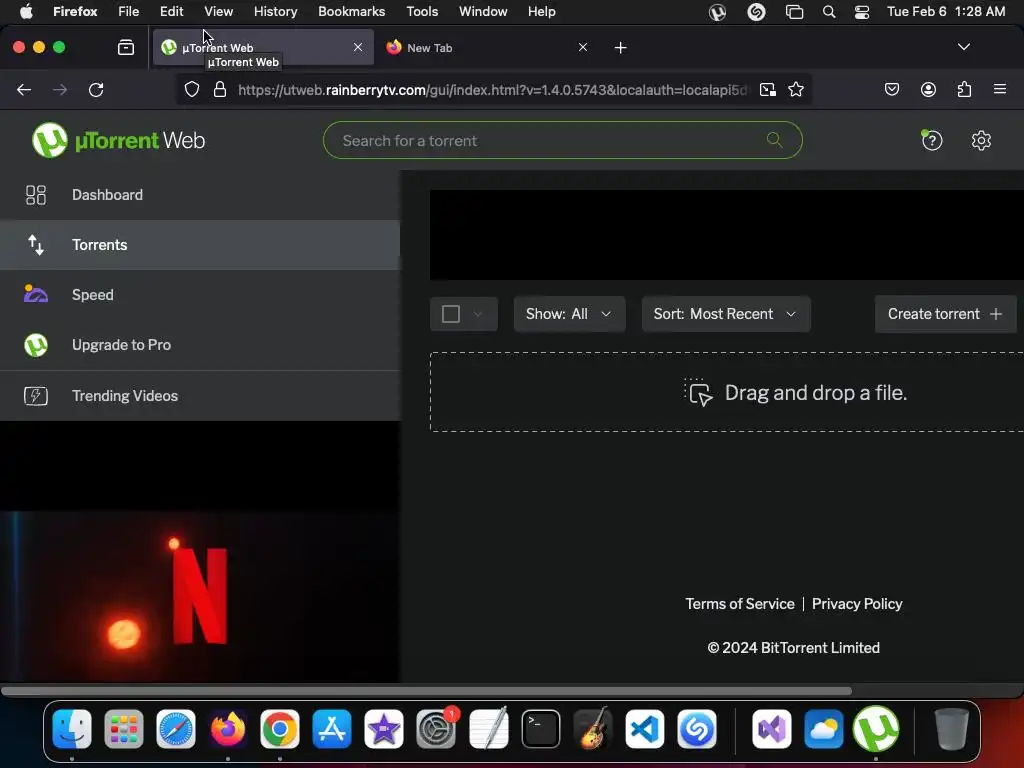Screen dimensions: 1024x768
Task: Click the site padlock icon
Action: tap(220, 89)
